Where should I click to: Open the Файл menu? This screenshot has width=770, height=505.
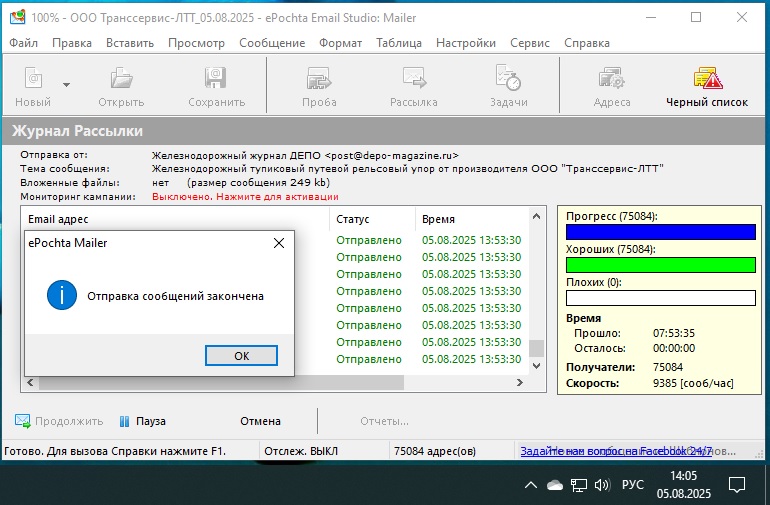click(24, 43)
